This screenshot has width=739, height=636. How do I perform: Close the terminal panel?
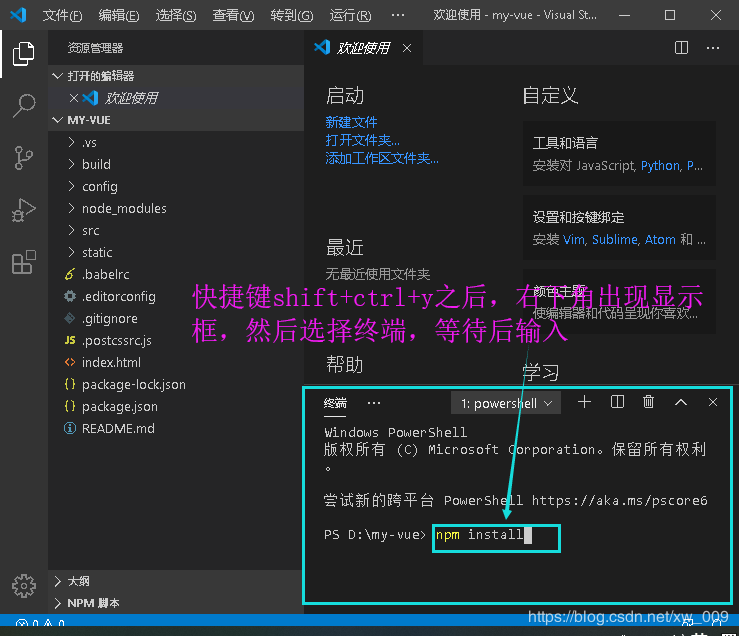[713, 402]
